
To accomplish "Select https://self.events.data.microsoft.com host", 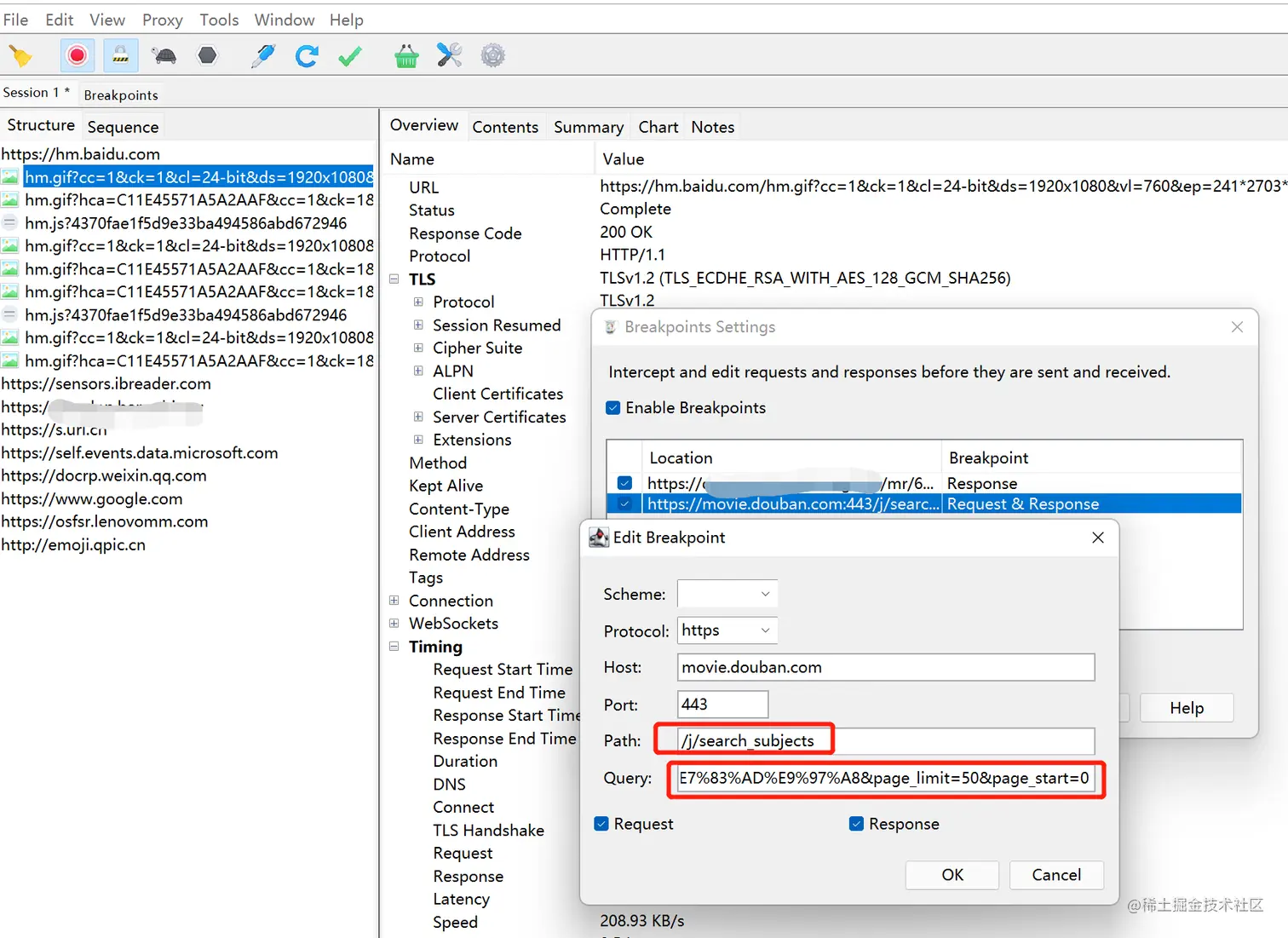I will (x=140, y=453).
